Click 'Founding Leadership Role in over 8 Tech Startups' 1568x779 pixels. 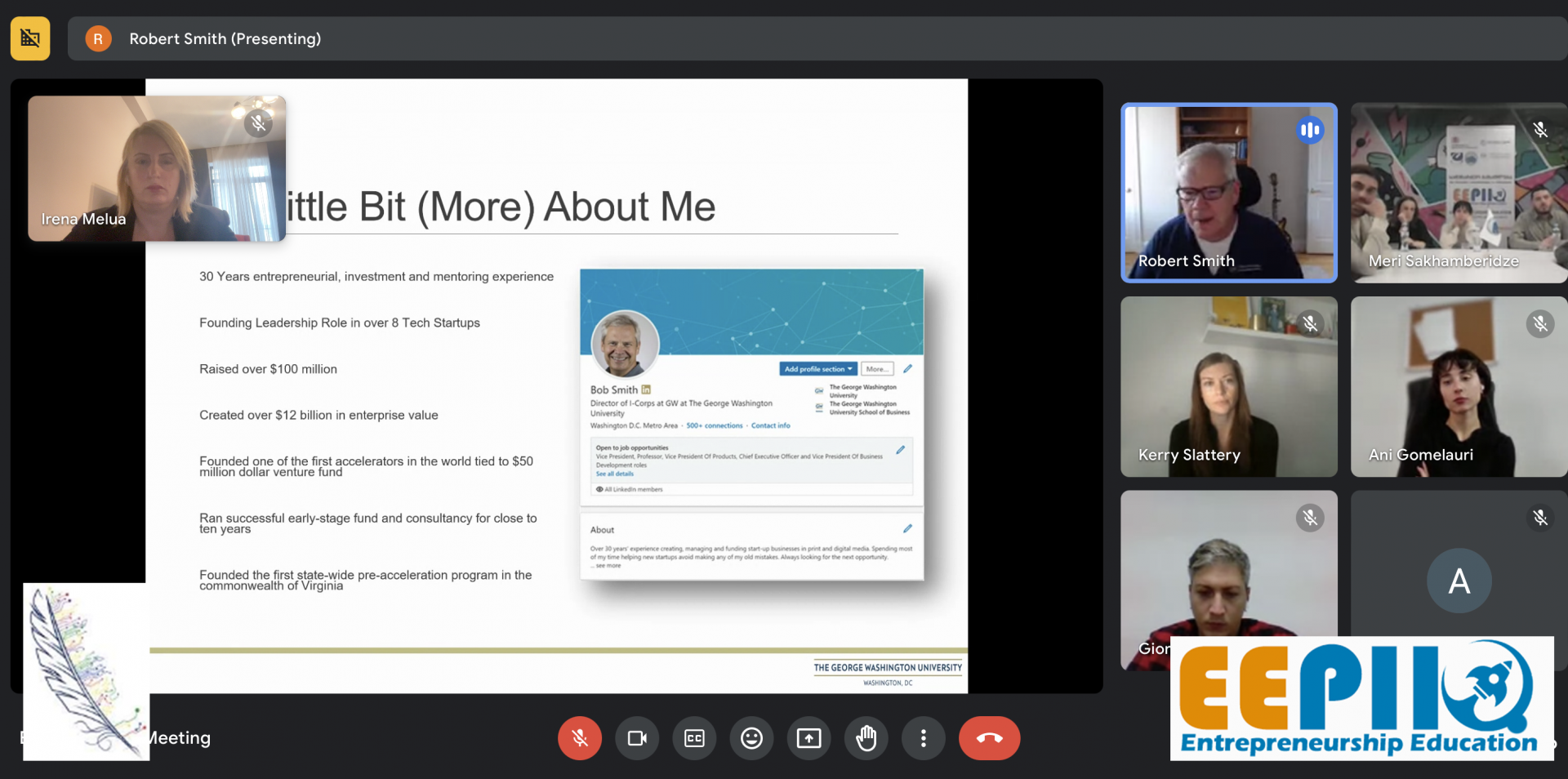340,323
